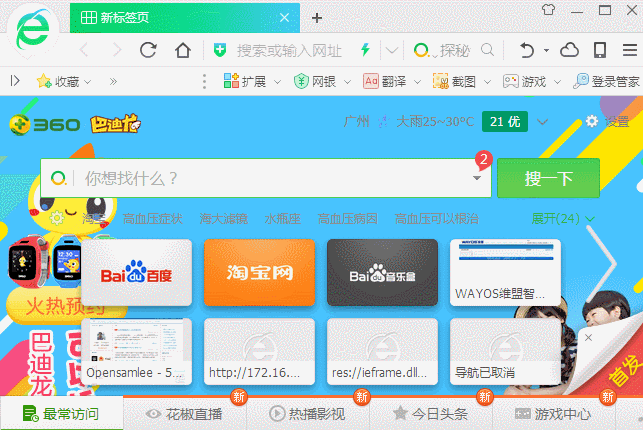Click the 巴迪龙 logo
Screen dimensions: 643x430
click(x=116, y=124)
